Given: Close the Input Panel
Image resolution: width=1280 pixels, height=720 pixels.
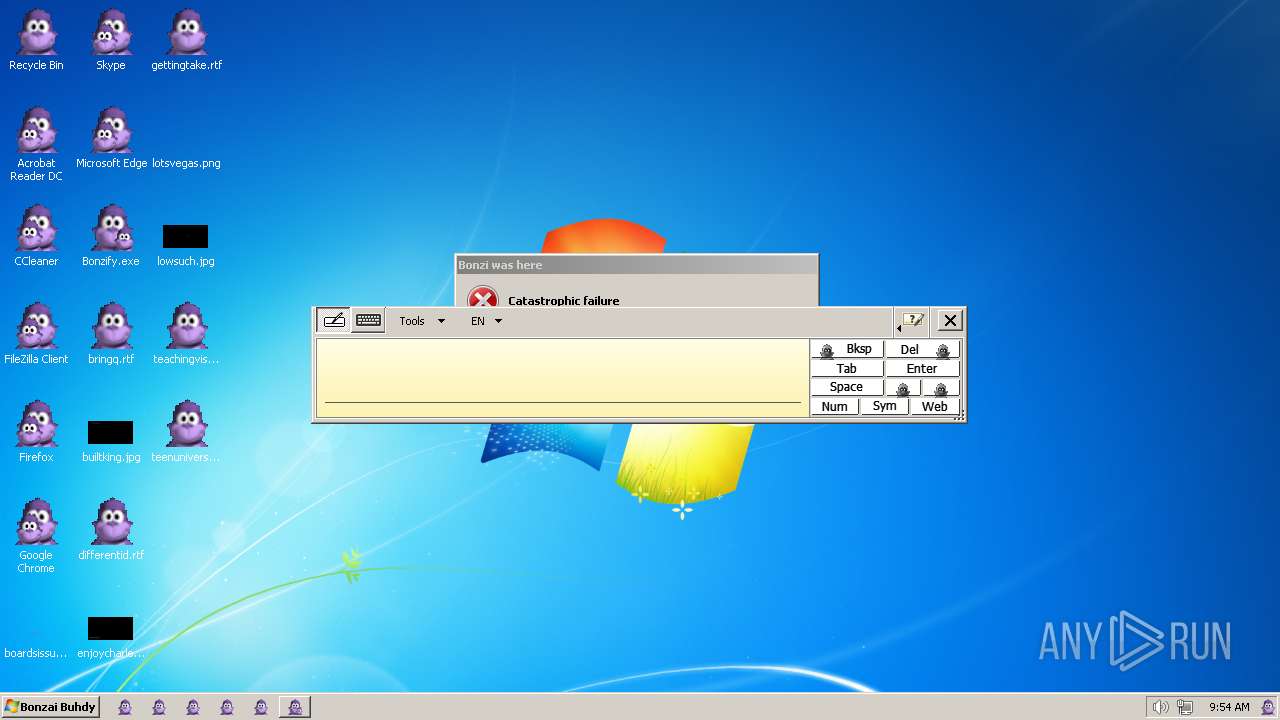Looking at the screenshot, I should pos(950,321).
